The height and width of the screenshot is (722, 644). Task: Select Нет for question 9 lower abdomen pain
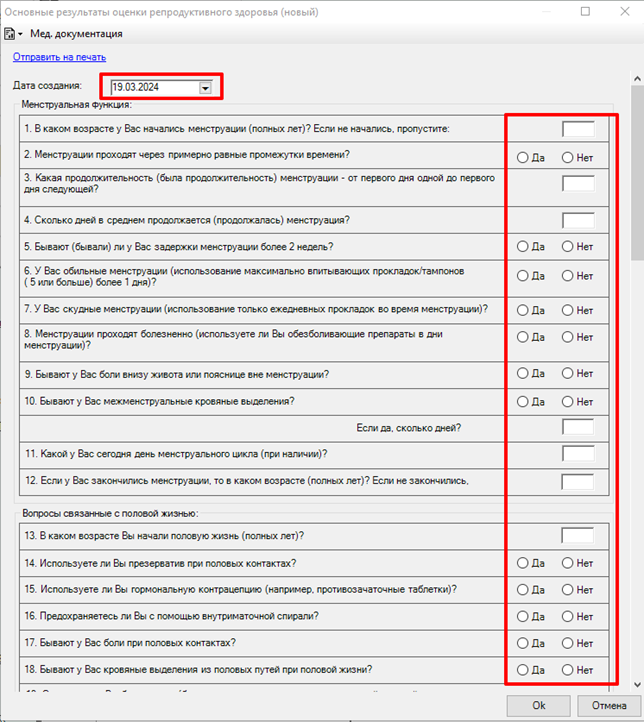click(577, 373)
